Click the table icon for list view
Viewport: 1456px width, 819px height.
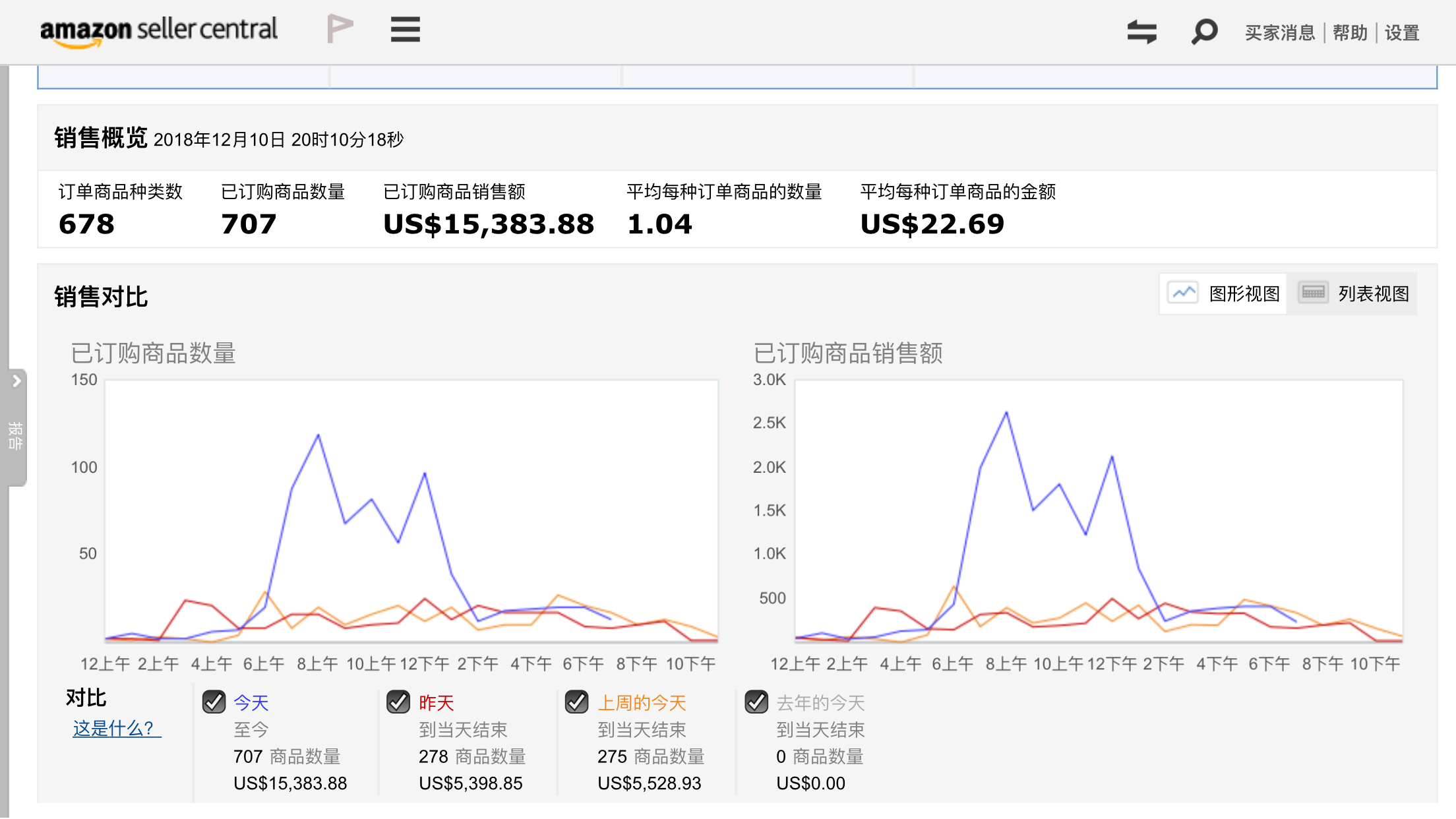click(x=1313, y=292)
